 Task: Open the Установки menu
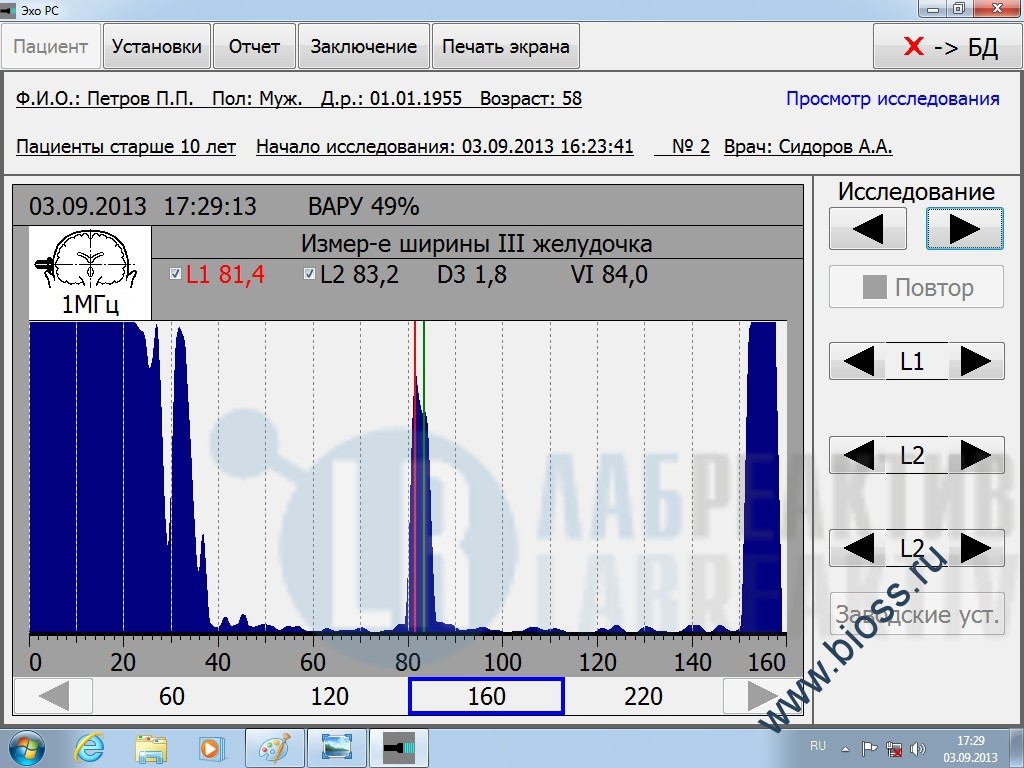[x=157, y=47]
